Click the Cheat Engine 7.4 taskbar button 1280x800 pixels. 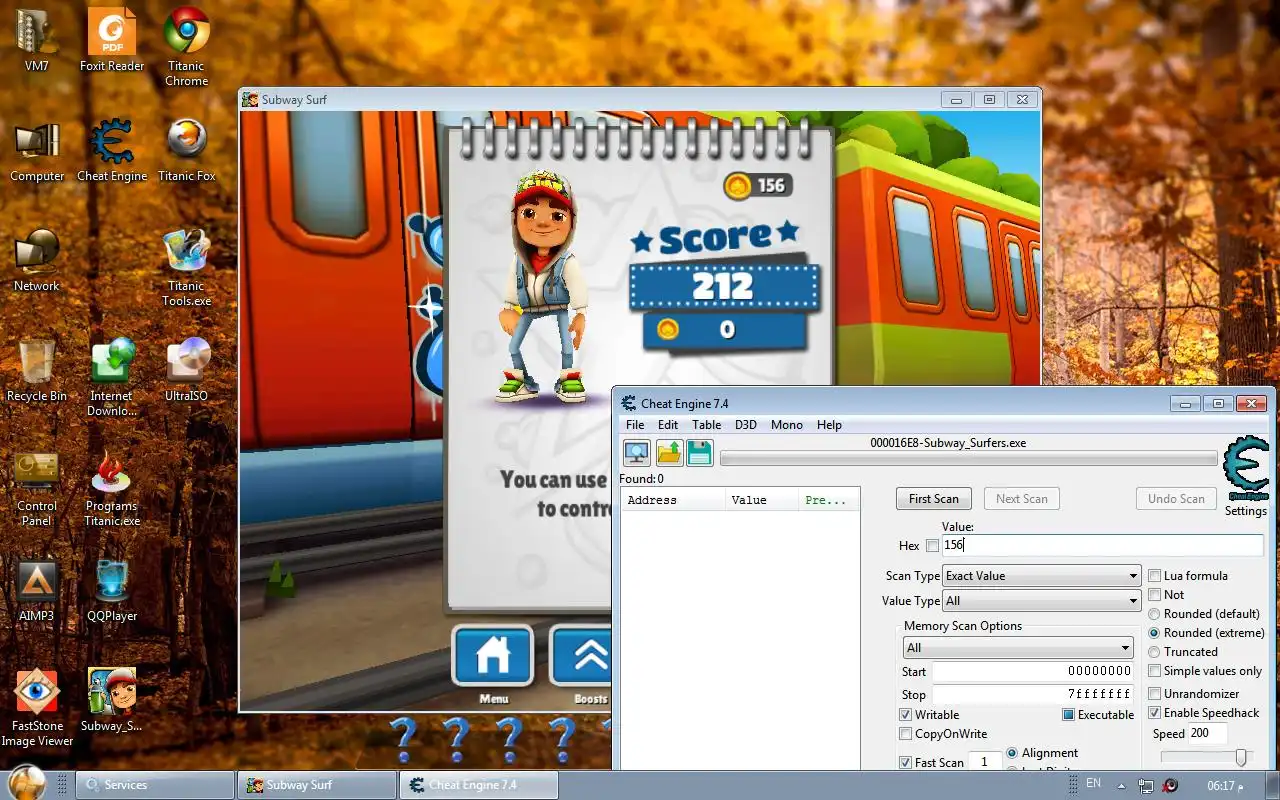coord(478,785)
